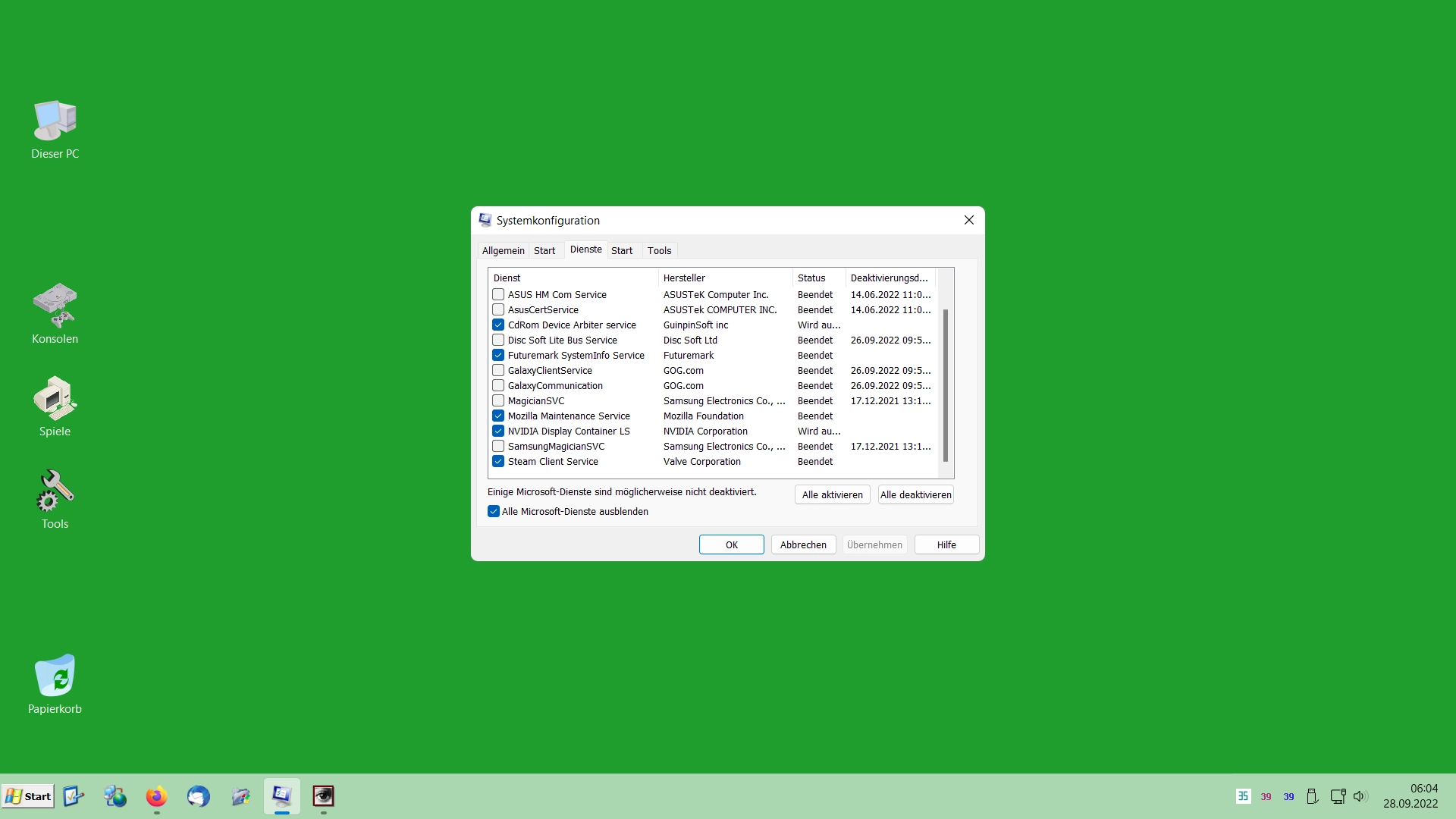The height and width of the screenshot is (819, 1456).
Task: Check the MagicianSVC service box
Action: click(x=498, y=401)
